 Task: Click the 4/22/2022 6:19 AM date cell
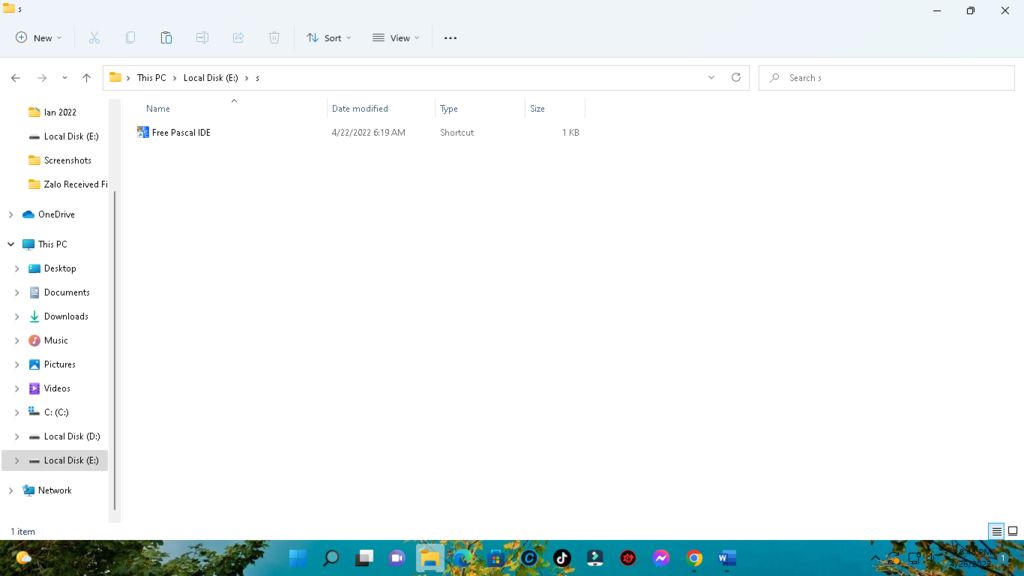point(368,133)
